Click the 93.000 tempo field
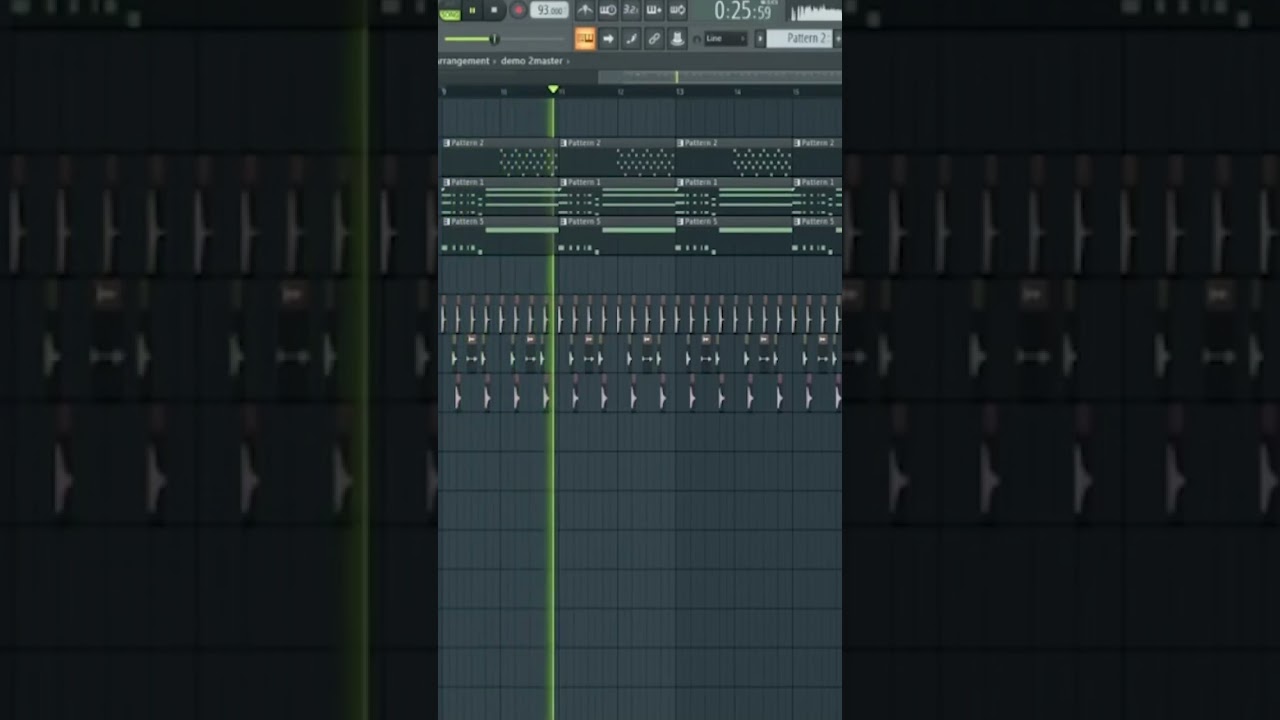 pos(549,10)
